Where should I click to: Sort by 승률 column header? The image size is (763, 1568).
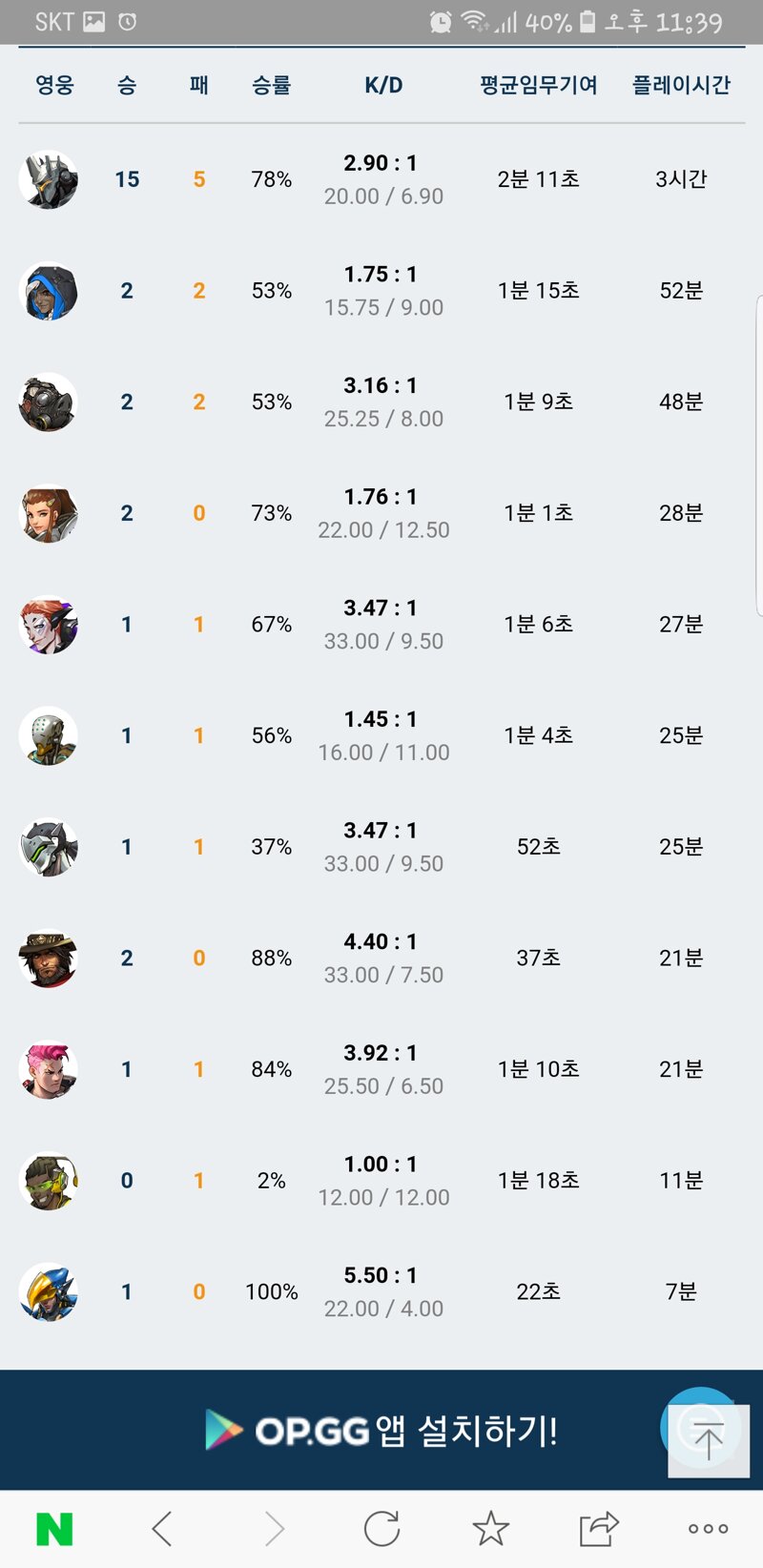click(271, 85)
